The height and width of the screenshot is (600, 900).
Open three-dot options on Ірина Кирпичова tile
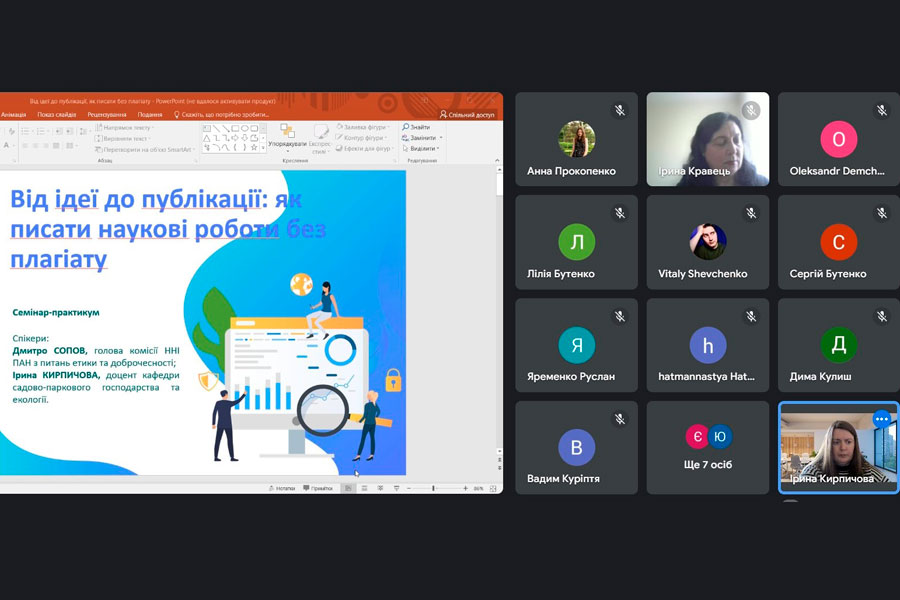882,419
